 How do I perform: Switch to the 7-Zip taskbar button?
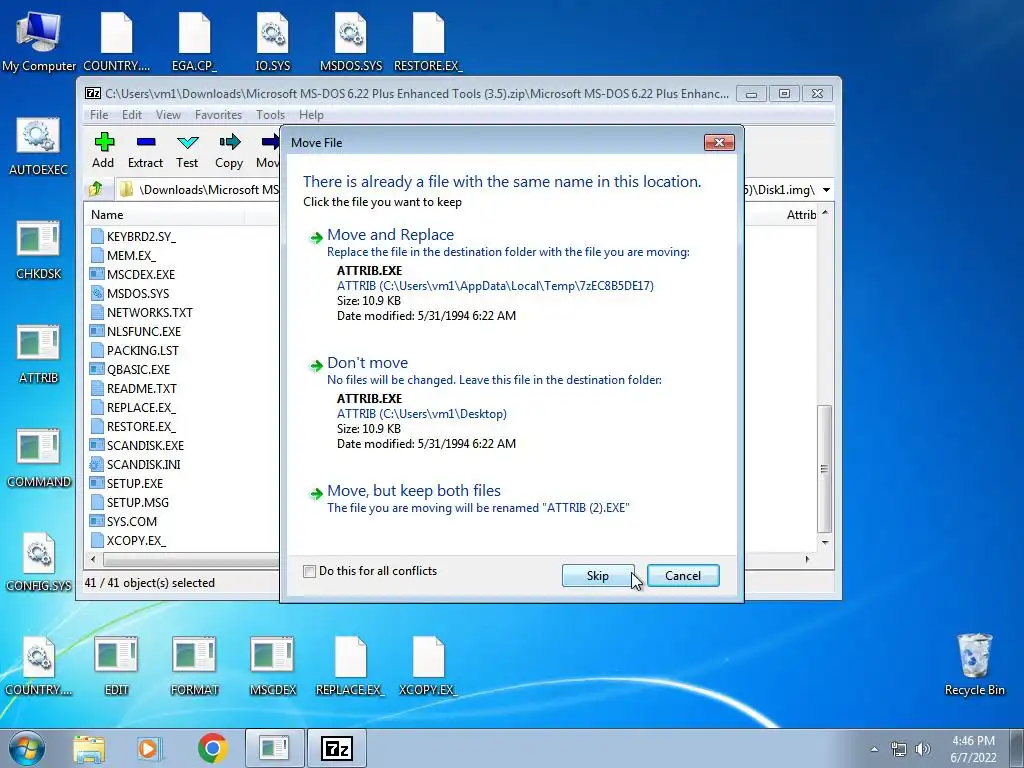click(x=337, y=748)
